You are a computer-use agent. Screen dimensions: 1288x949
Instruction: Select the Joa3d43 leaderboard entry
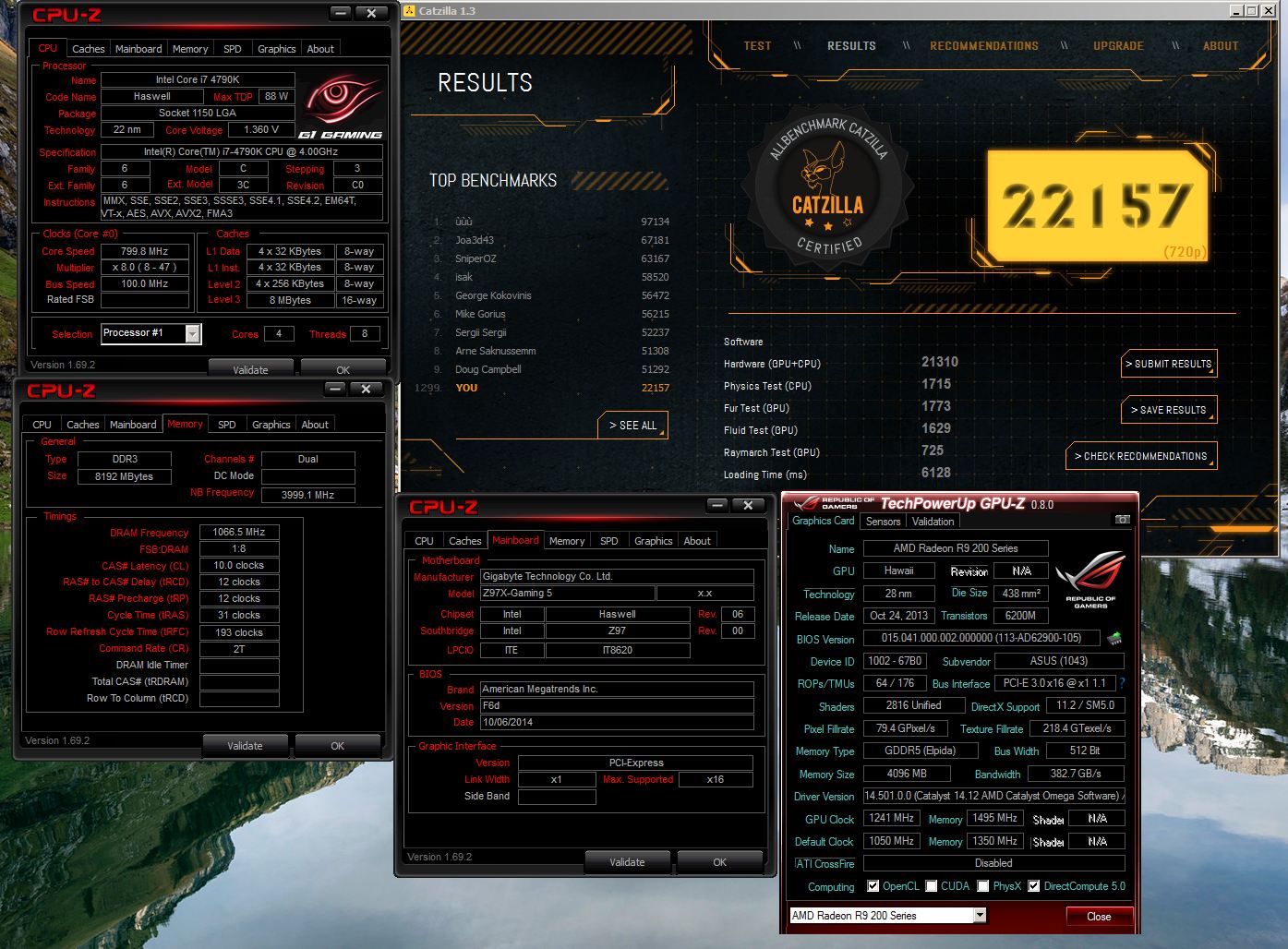552,240
